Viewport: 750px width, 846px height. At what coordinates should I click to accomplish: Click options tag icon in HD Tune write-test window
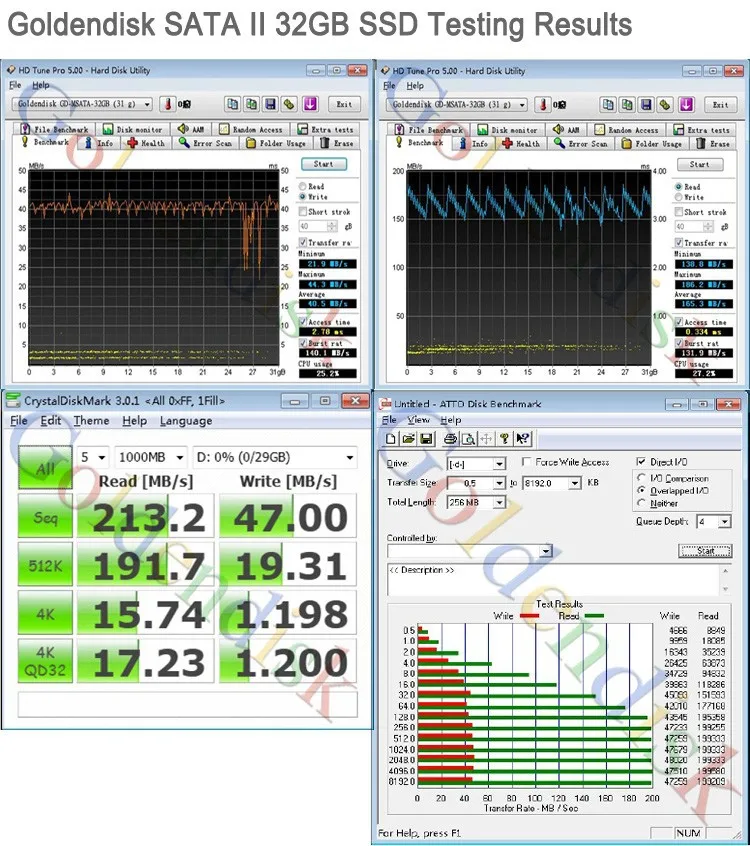pyautogui.click(x=290, y=104)
